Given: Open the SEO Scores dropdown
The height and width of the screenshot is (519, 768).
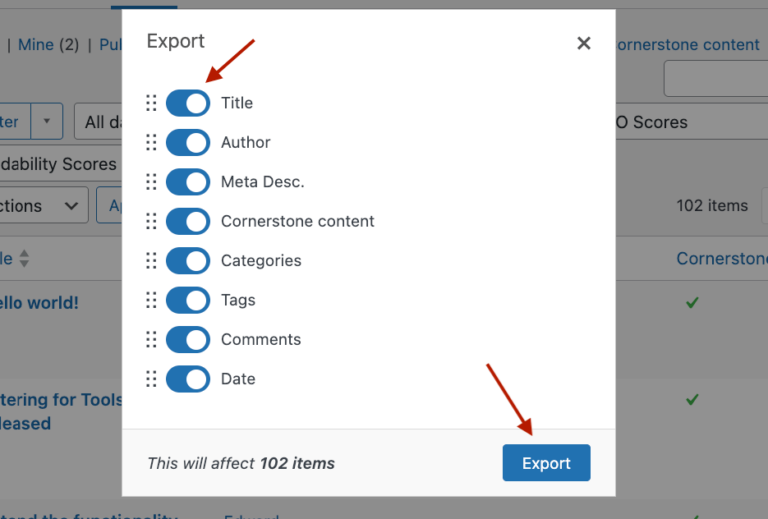Looking at the screenshot, I should point(692,121).
